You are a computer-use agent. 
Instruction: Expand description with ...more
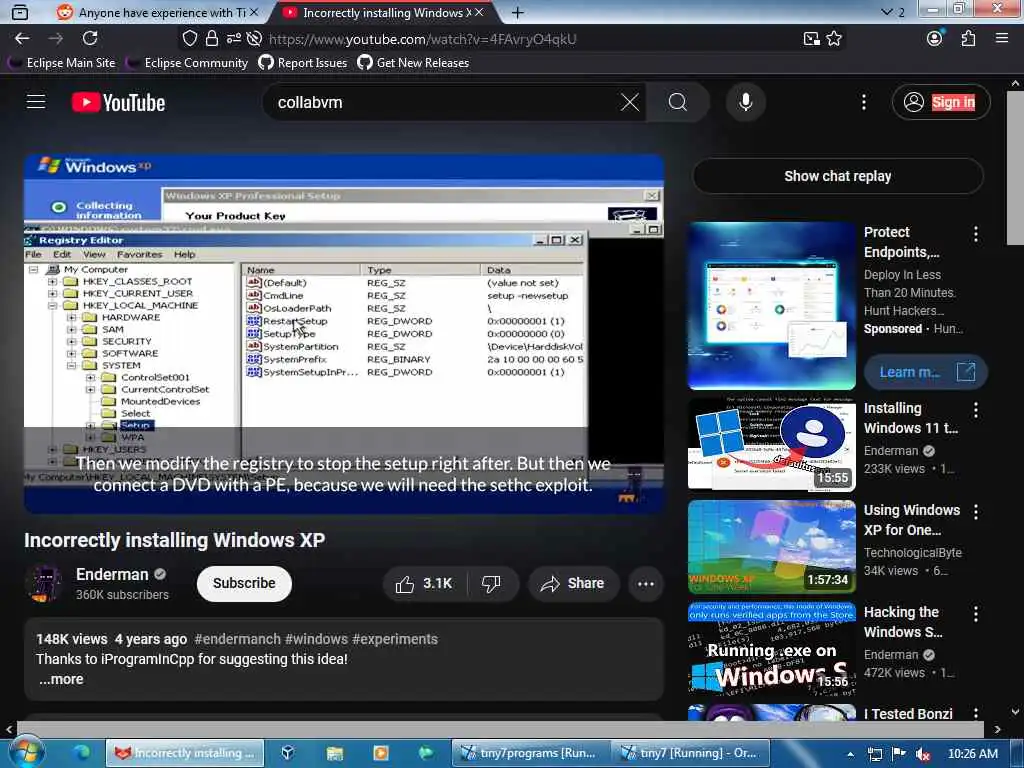[x=61, y=679]
